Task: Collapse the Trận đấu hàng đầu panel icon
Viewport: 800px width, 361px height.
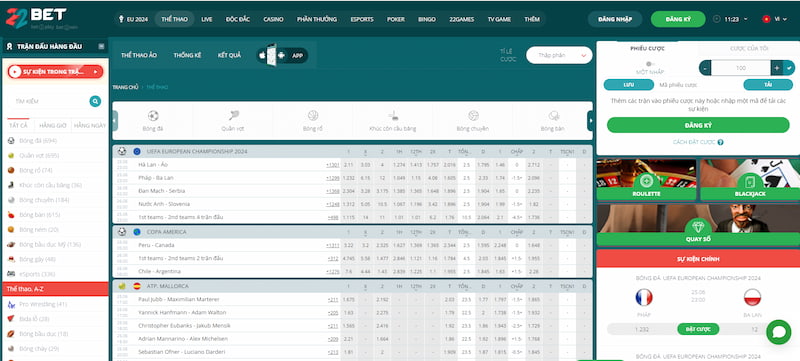Action: click(x=101, y=46)
